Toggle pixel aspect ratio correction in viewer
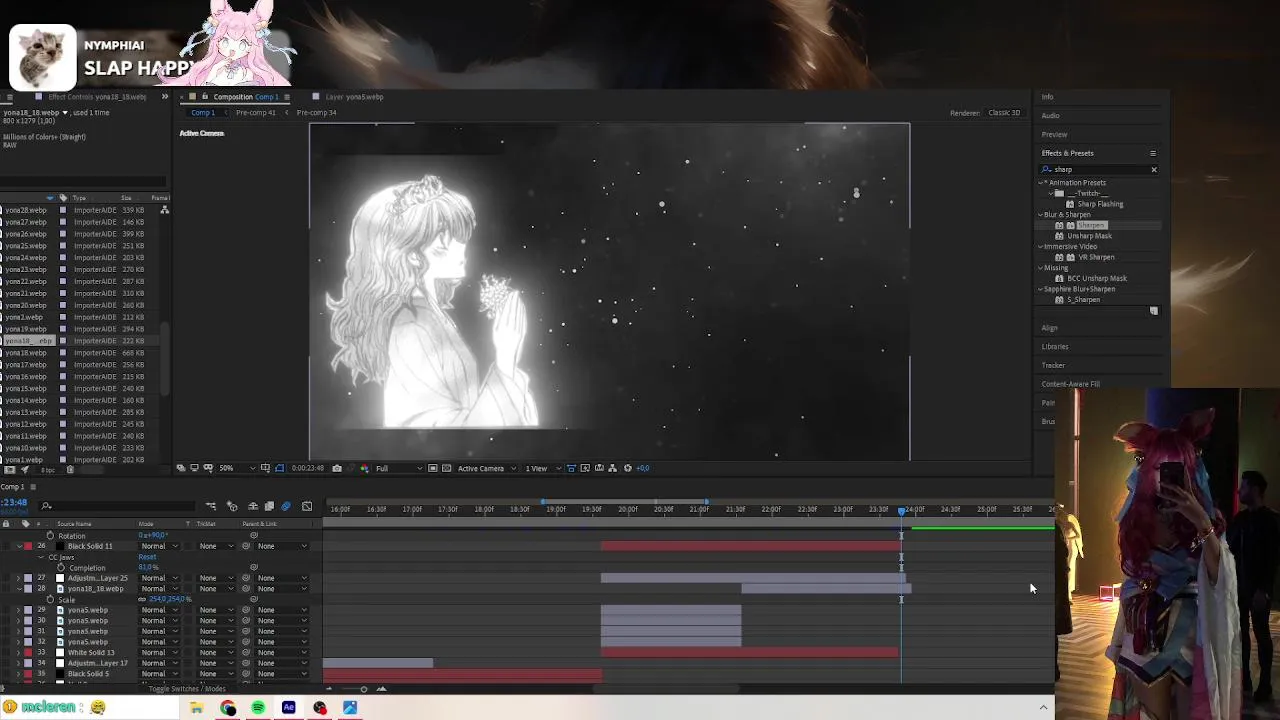This screenshot has width=1280, height=720. point(571,468)
